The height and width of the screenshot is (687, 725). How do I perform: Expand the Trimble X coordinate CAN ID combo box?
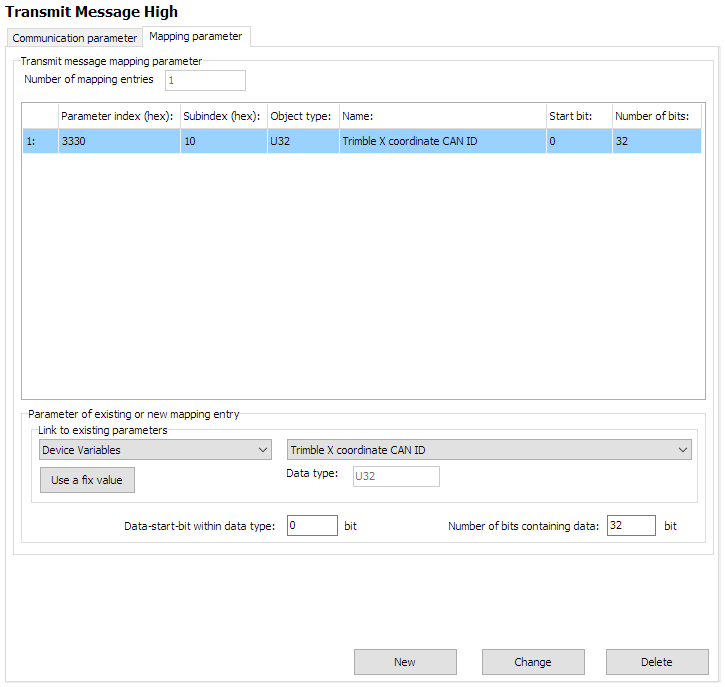tap(489, 450)
